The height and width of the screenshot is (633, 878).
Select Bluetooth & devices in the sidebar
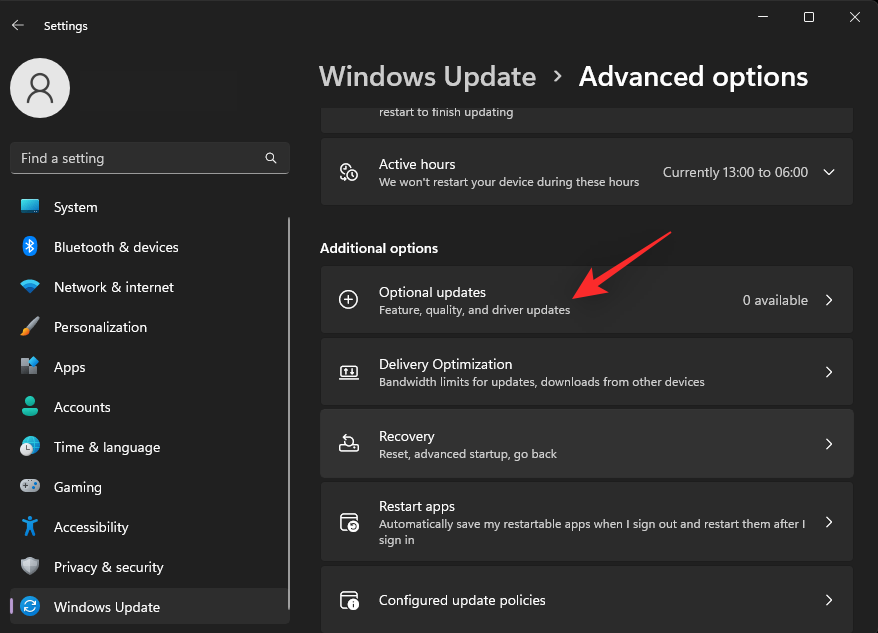[116, 247]
